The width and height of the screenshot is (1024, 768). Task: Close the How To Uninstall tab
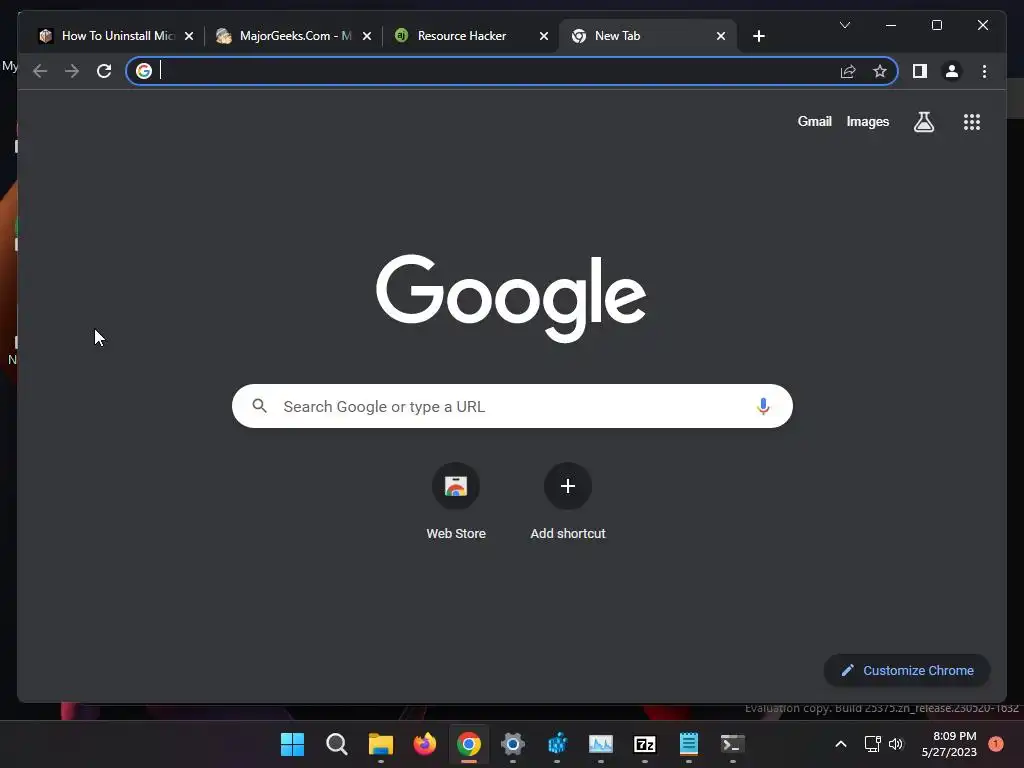point(189,36)
